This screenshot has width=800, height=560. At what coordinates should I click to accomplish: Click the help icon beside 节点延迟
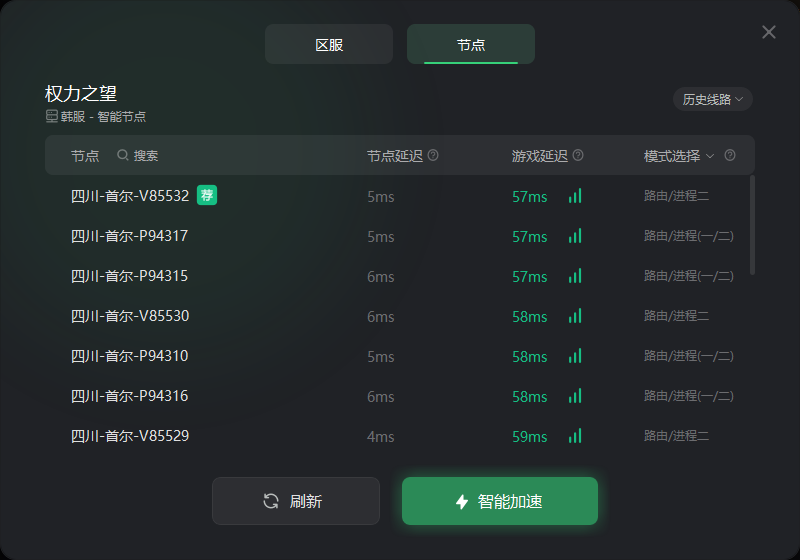(433, 155)
